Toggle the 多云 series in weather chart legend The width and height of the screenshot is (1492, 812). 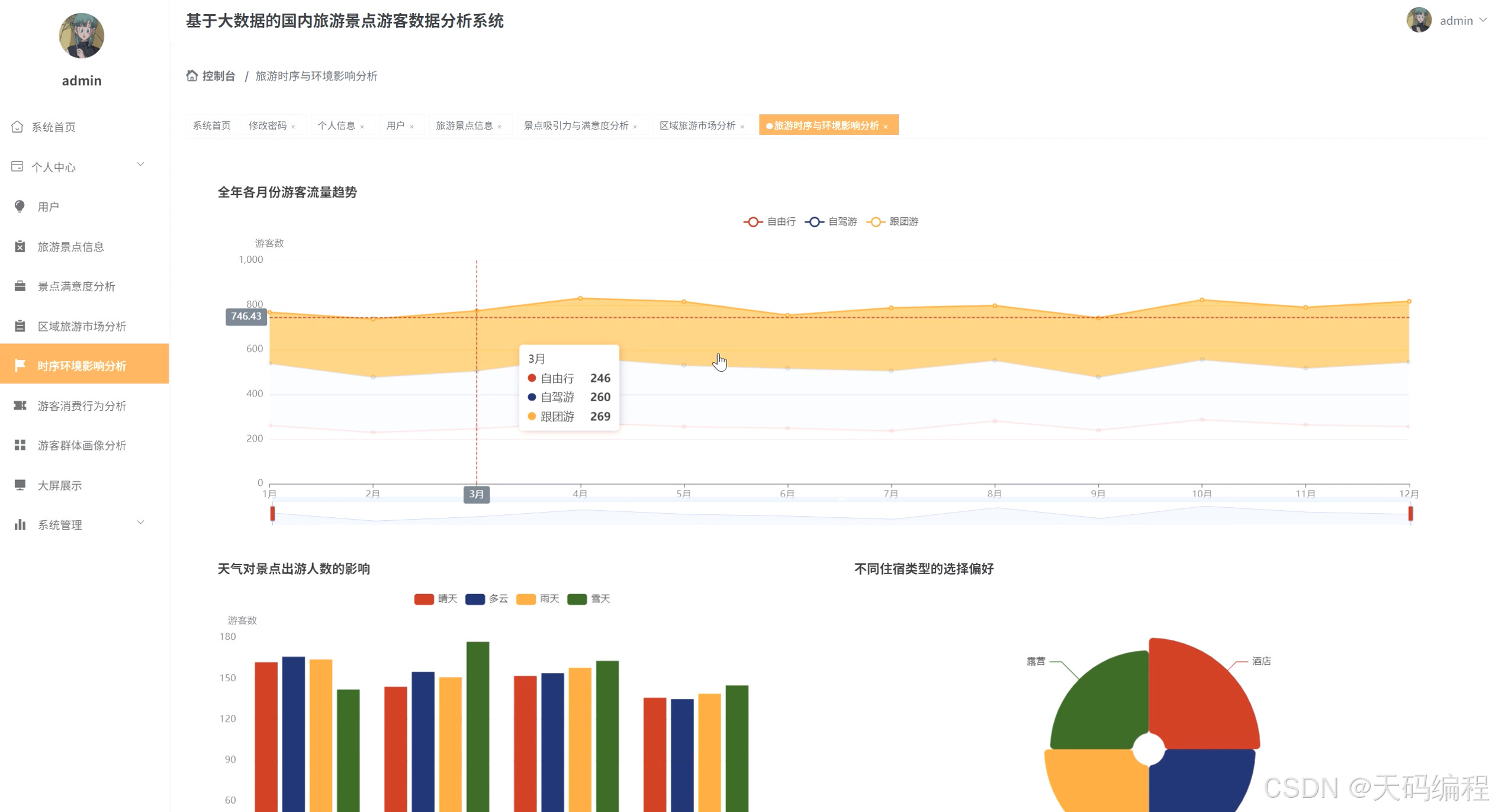click(487, 599)
